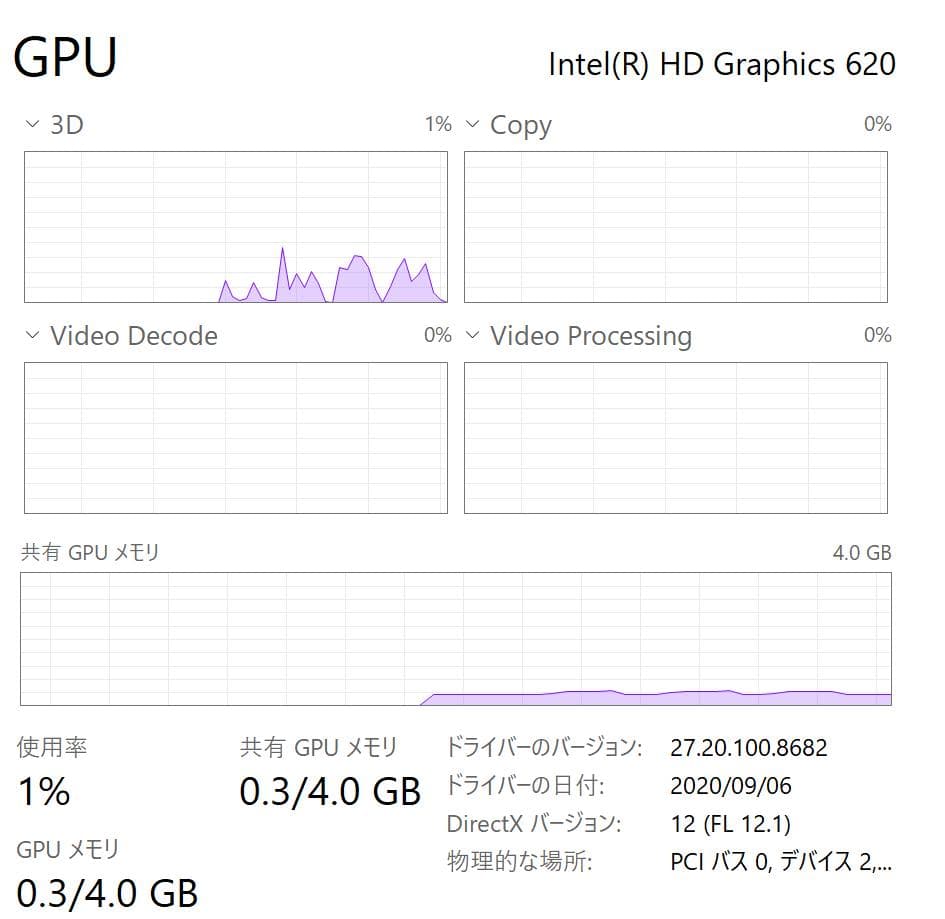Click the 物理的な場所 PCI バス 0 value
This screenshot has height=919, width=945.
781,862
